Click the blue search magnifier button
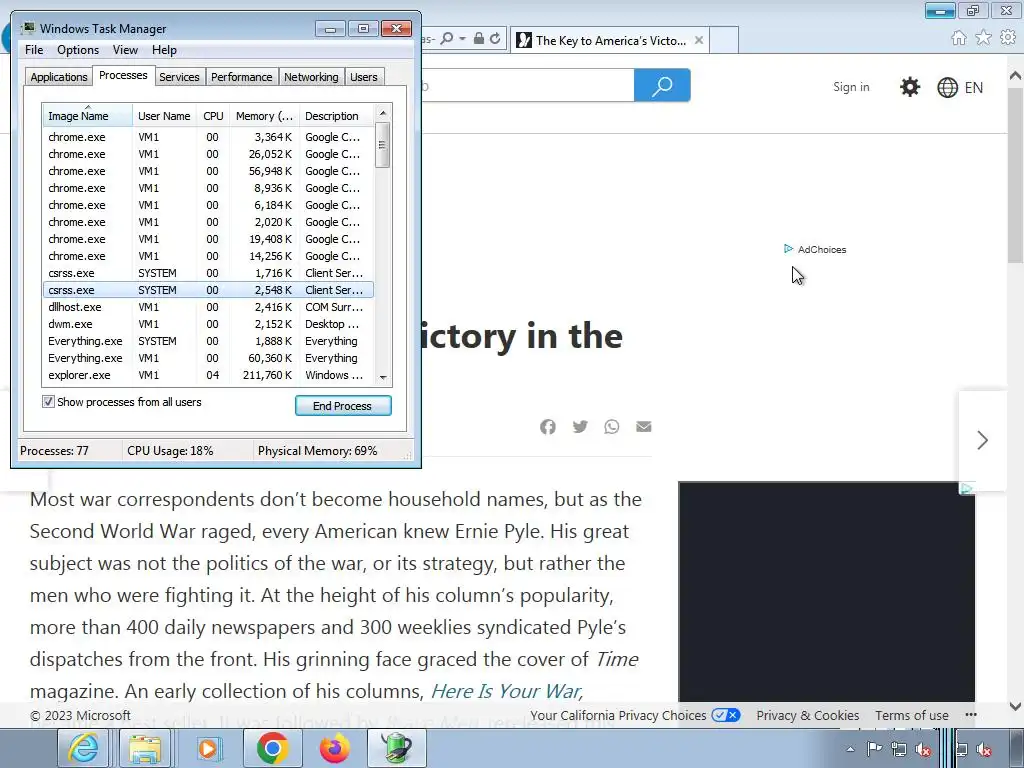The image size is (1024, 768). 662,86
